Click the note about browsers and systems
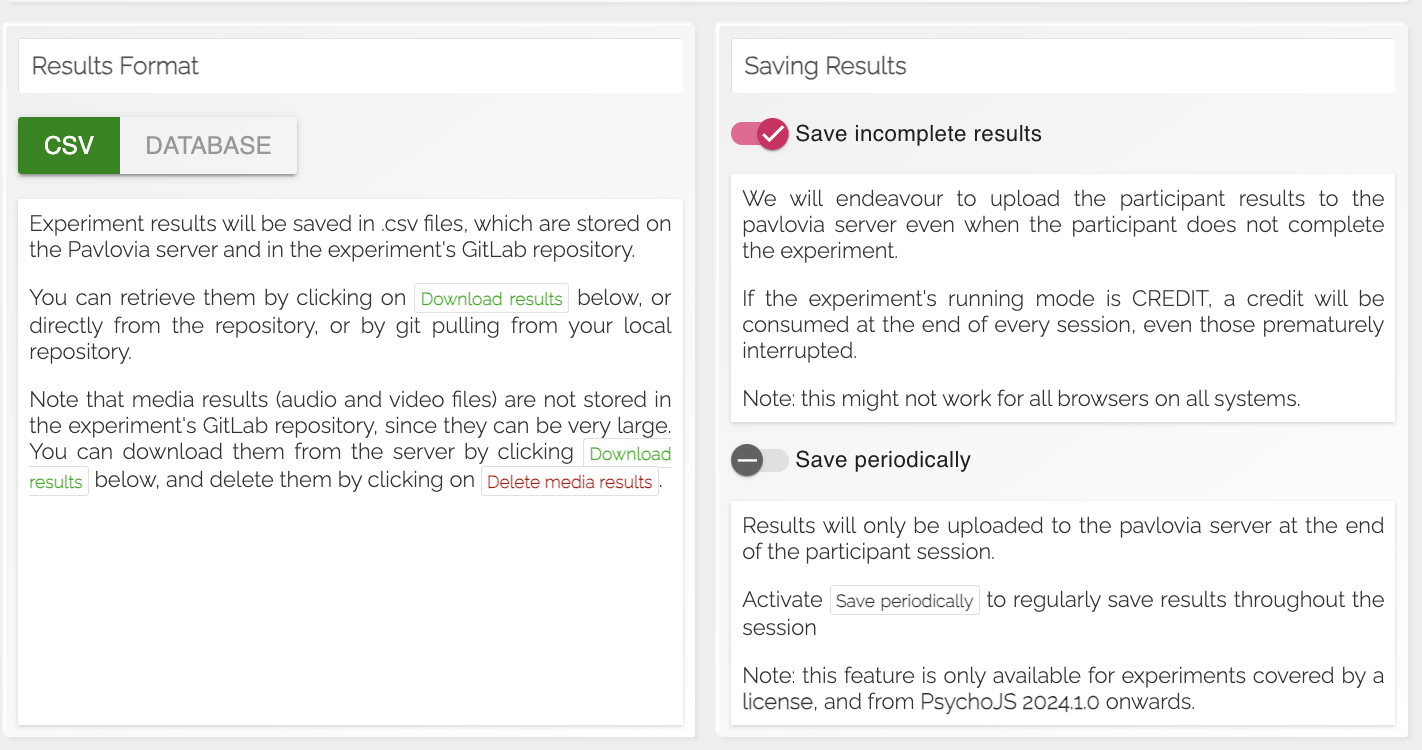This screenshot has height=750, width=1422. pos(1021,399)
